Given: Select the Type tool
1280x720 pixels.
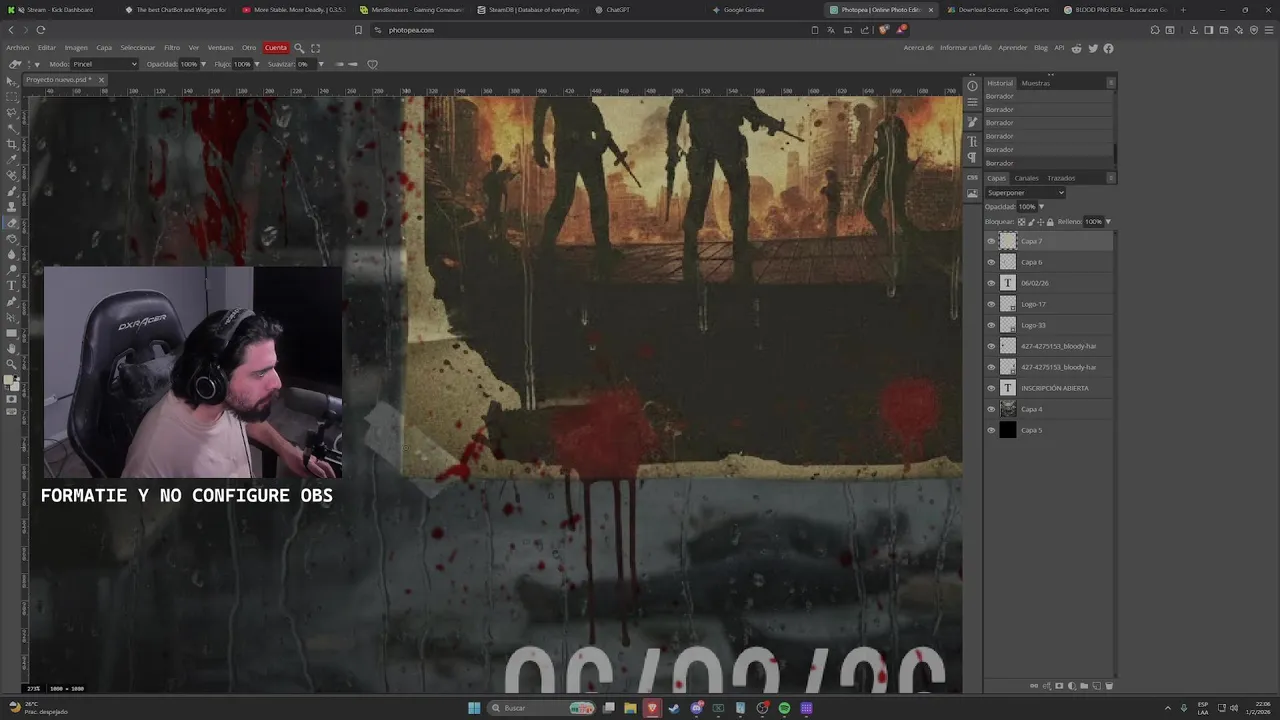Looking at the screenshot, I should 12,286.
